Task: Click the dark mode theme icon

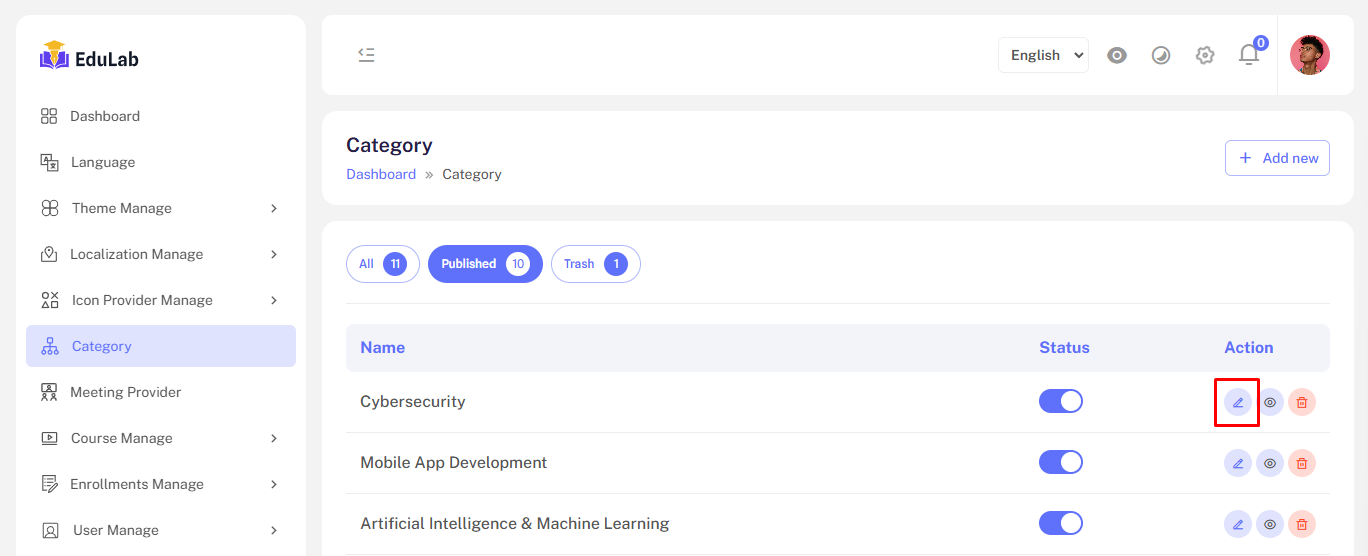Action: pyautogui.click(x=1161, y=55)
